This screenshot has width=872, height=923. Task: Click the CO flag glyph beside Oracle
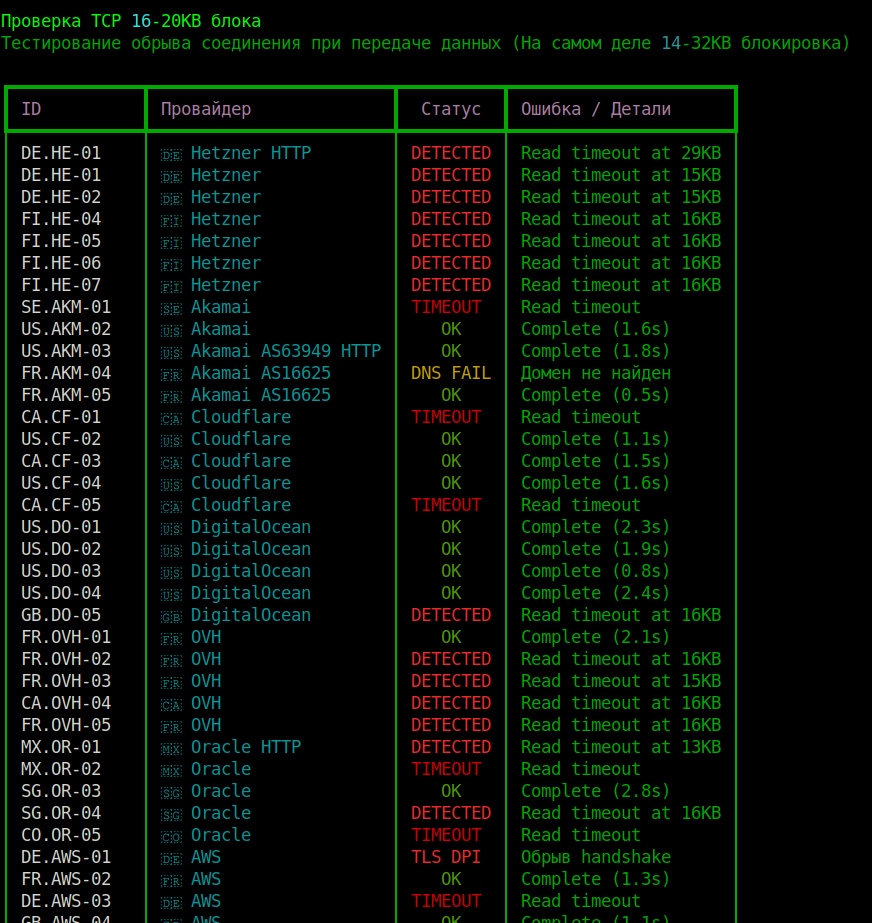click(171, 837)
